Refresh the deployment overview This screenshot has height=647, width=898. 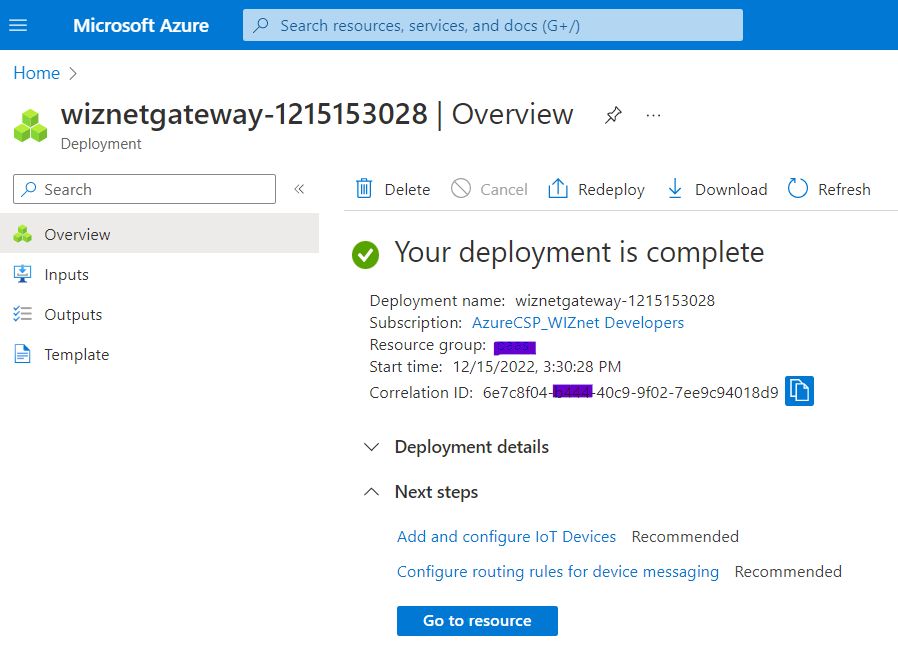(829, 189)
